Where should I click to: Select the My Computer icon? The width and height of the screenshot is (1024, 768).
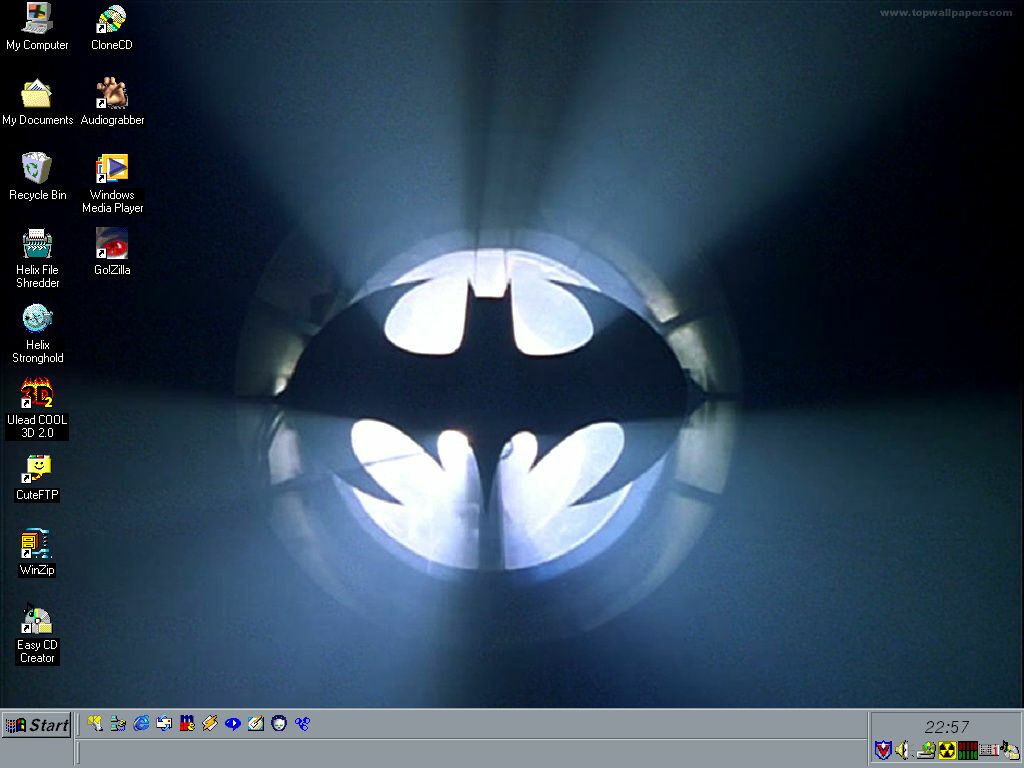tap(37, 19)
